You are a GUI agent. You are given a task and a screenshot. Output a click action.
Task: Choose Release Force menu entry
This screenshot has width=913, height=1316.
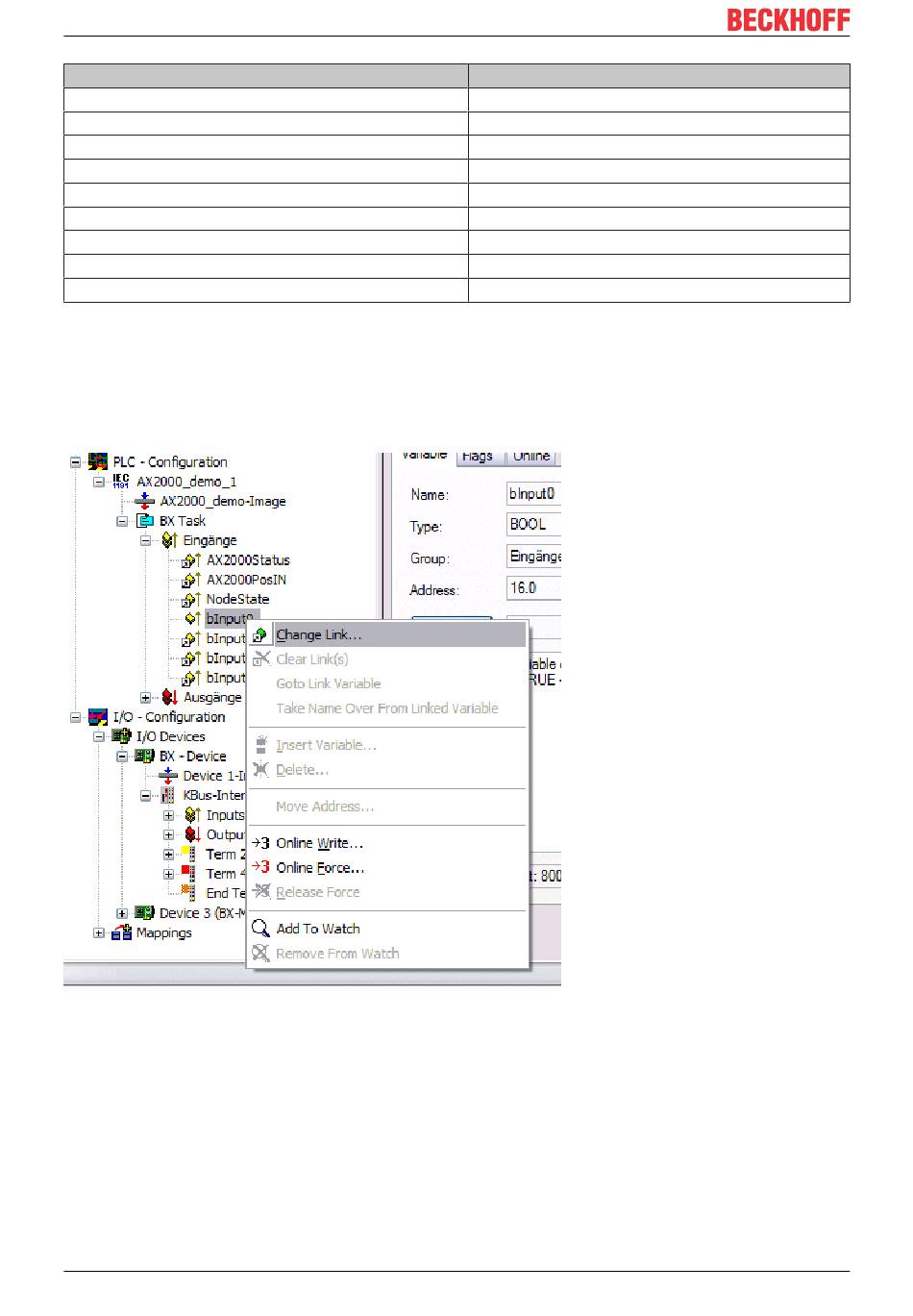[388, 892]
